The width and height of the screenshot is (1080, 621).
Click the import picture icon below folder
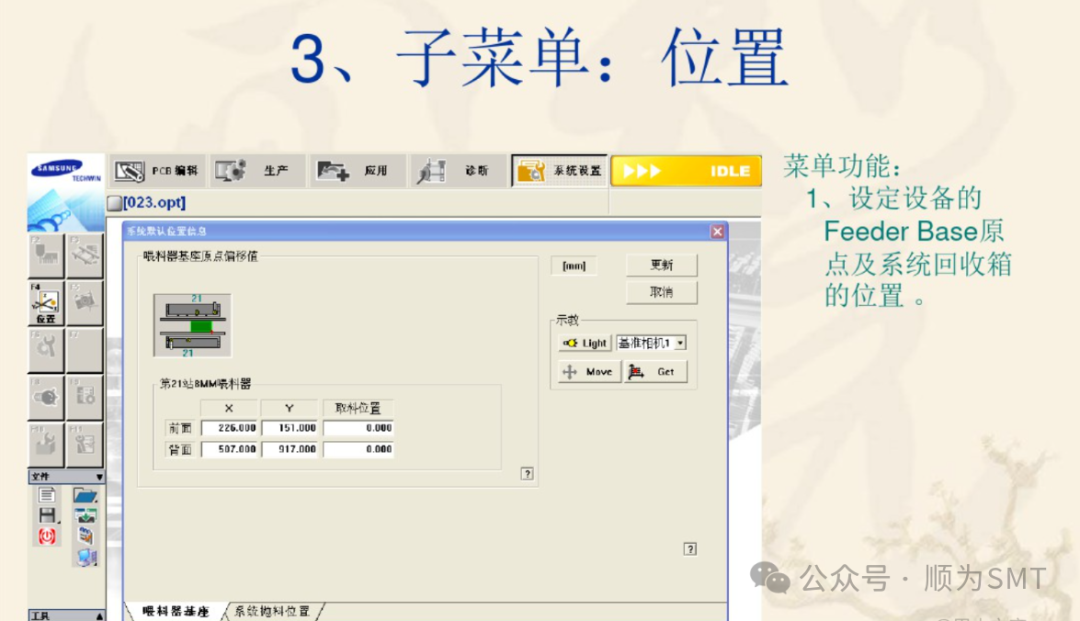tap(85, 516)
